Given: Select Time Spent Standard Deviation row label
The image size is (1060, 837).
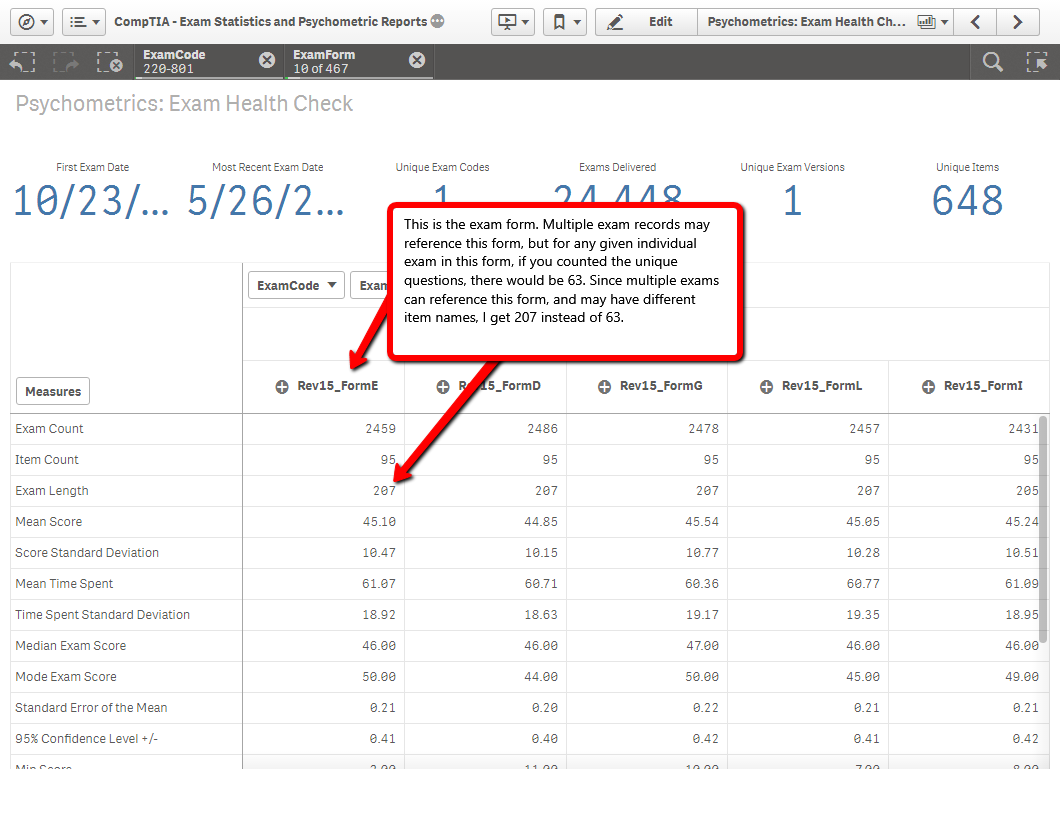Looking at the screenshot, I should 103,615.
